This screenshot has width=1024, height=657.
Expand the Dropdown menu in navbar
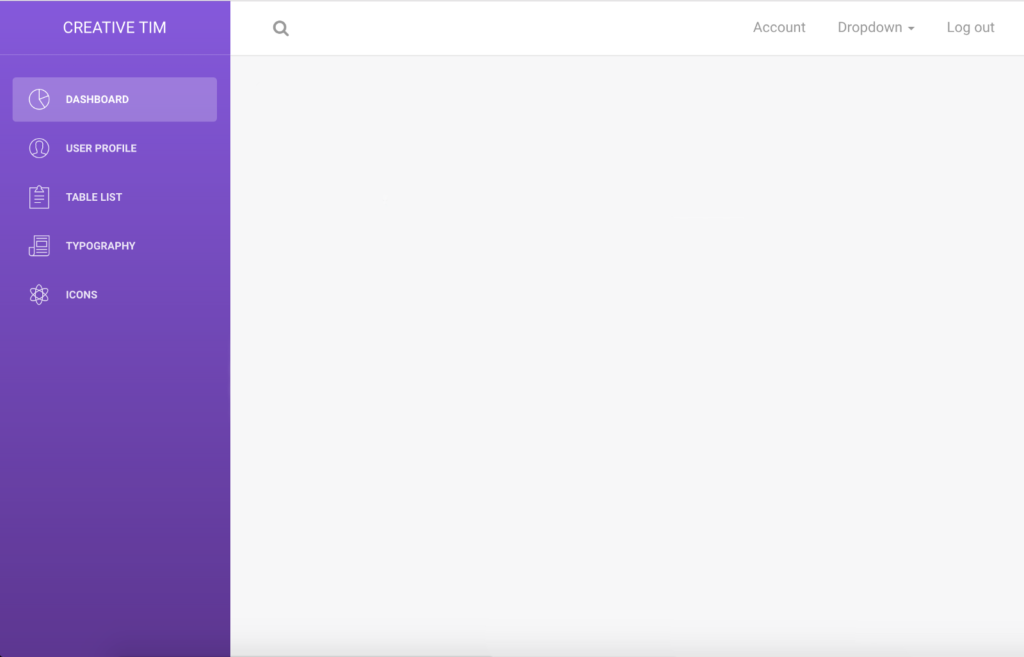point(870,28)
